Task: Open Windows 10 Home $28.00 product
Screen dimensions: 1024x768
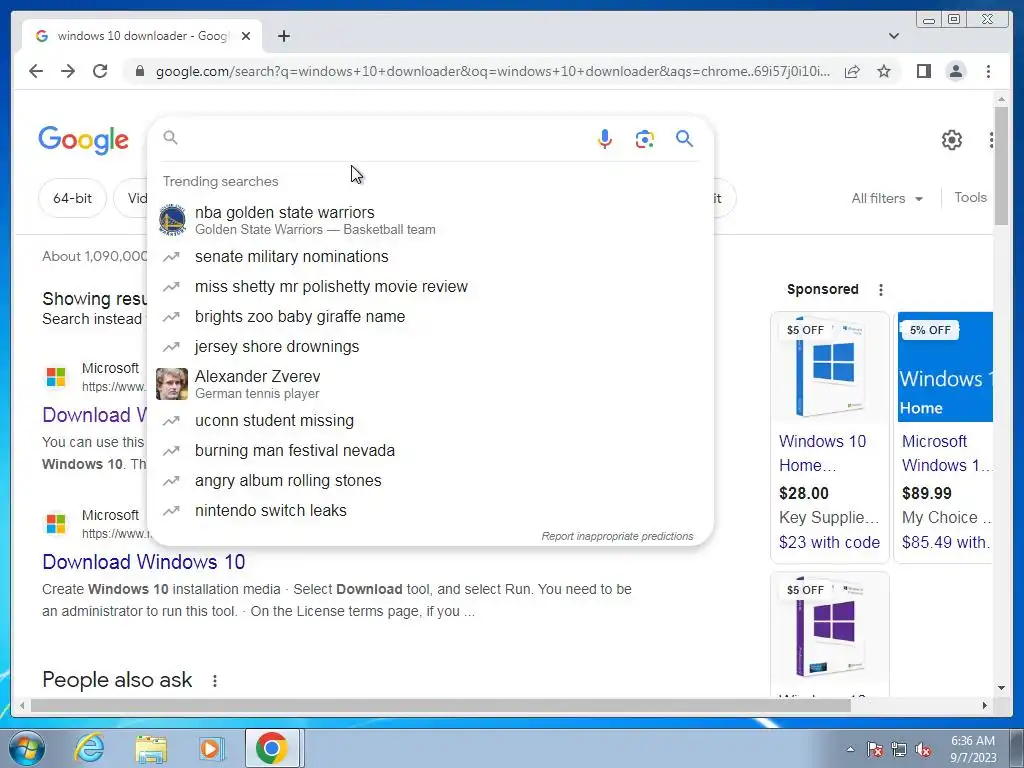Action: pyautogui.click(x=823, y=453)
